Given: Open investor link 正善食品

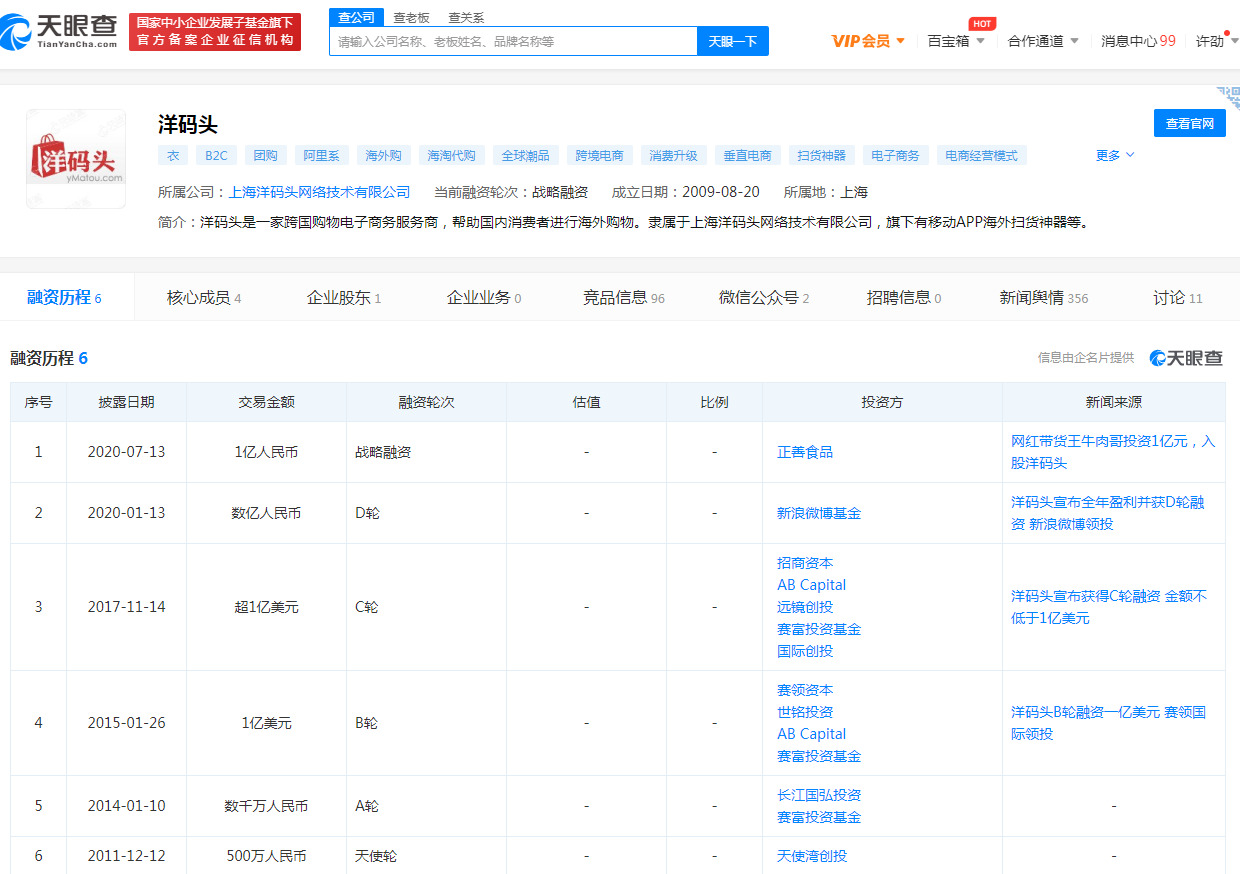Looking at the screenshot, I should click(804, 452).
